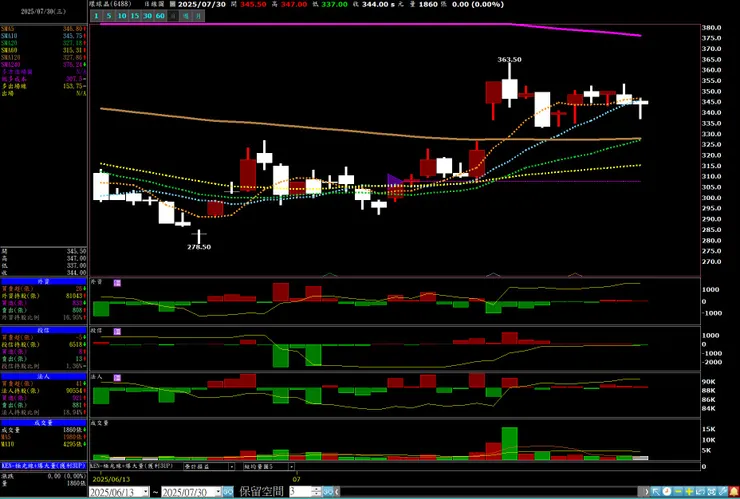Select the weekly (週) chart period button
Screen dimensions: 740x499
click(186, 16)
